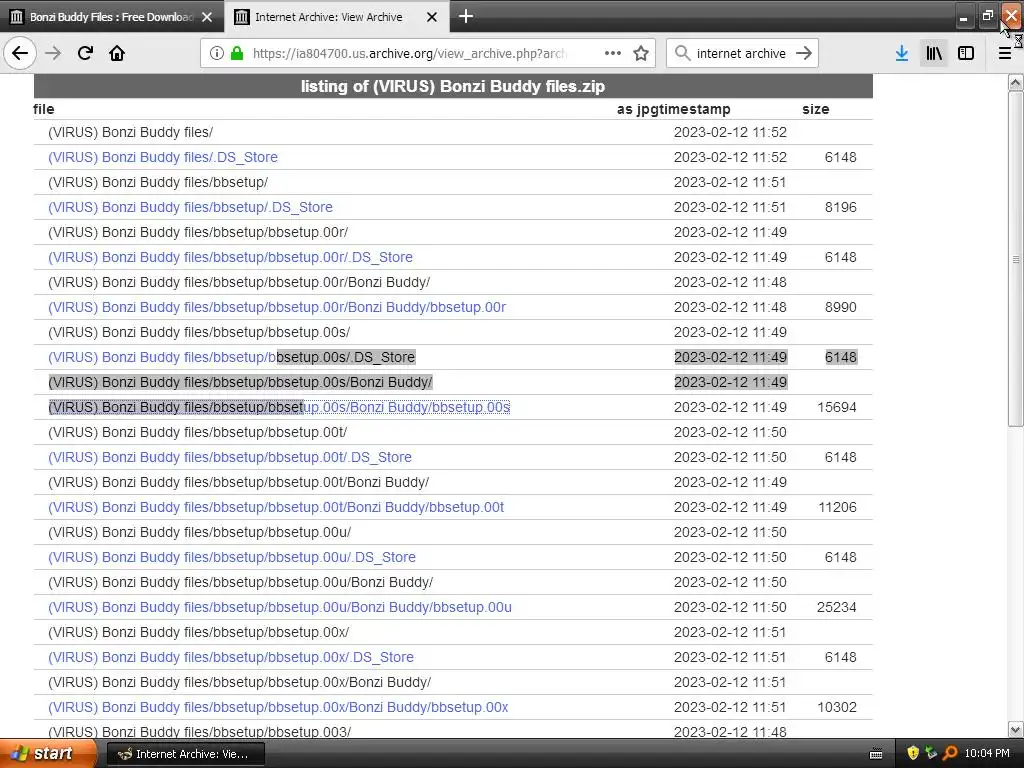The width and height of the screenshot is (1024, 768).
Task: Click the tray icon left of the magnifier
Action: coord(931,754)
